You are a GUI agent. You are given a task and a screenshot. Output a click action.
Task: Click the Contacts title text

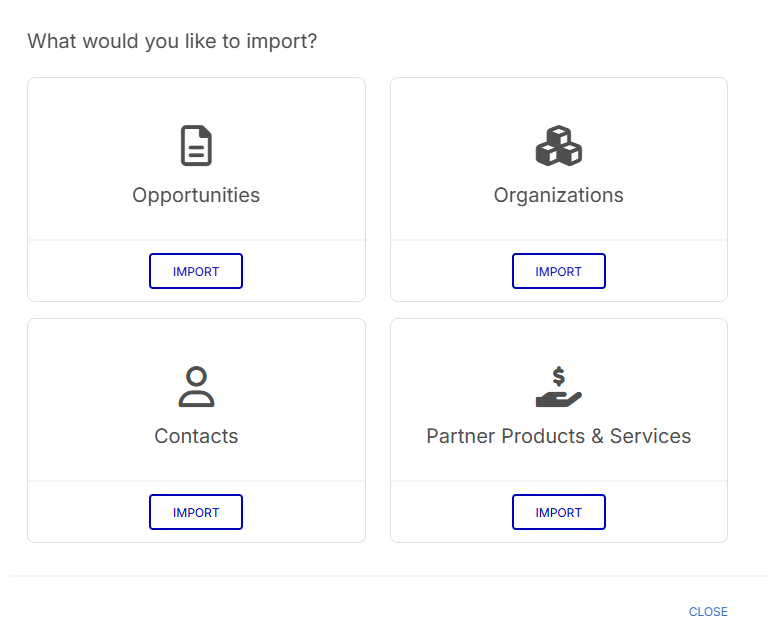coord(196,436)
